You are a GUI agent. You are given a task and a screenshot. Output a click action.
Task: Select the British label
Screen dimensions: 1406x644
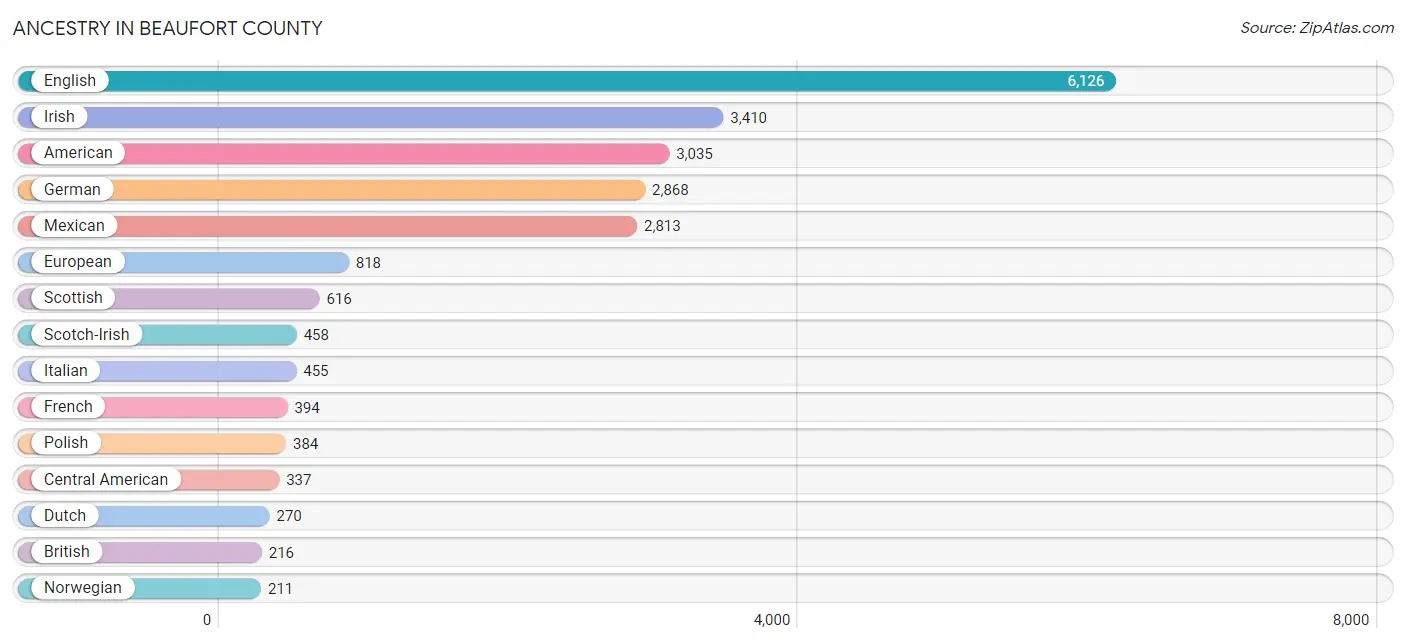click(67, 552)
